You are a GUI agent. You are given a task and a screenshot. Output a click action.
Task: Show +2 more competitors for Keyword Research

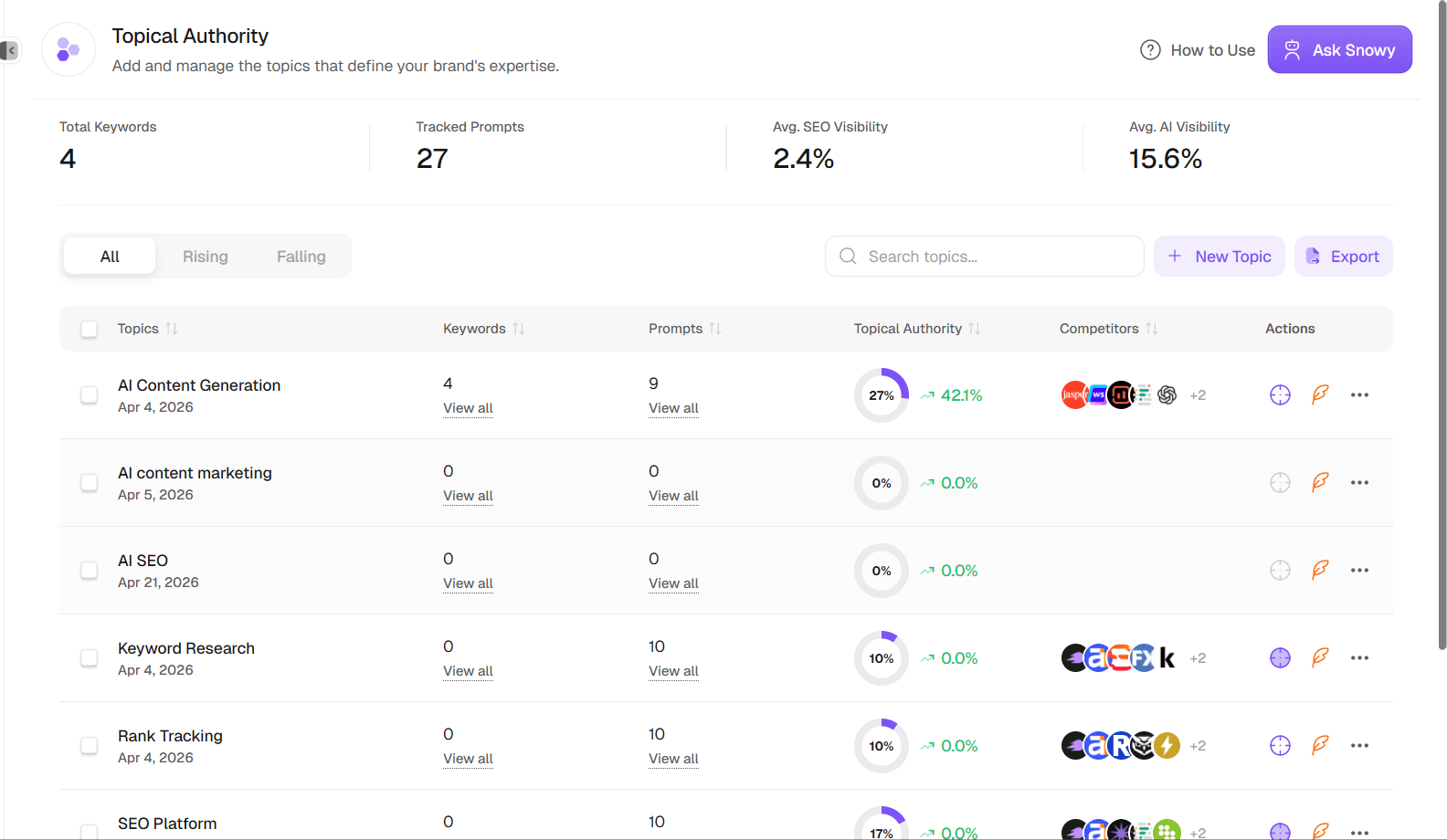[x=1198, y=658]
